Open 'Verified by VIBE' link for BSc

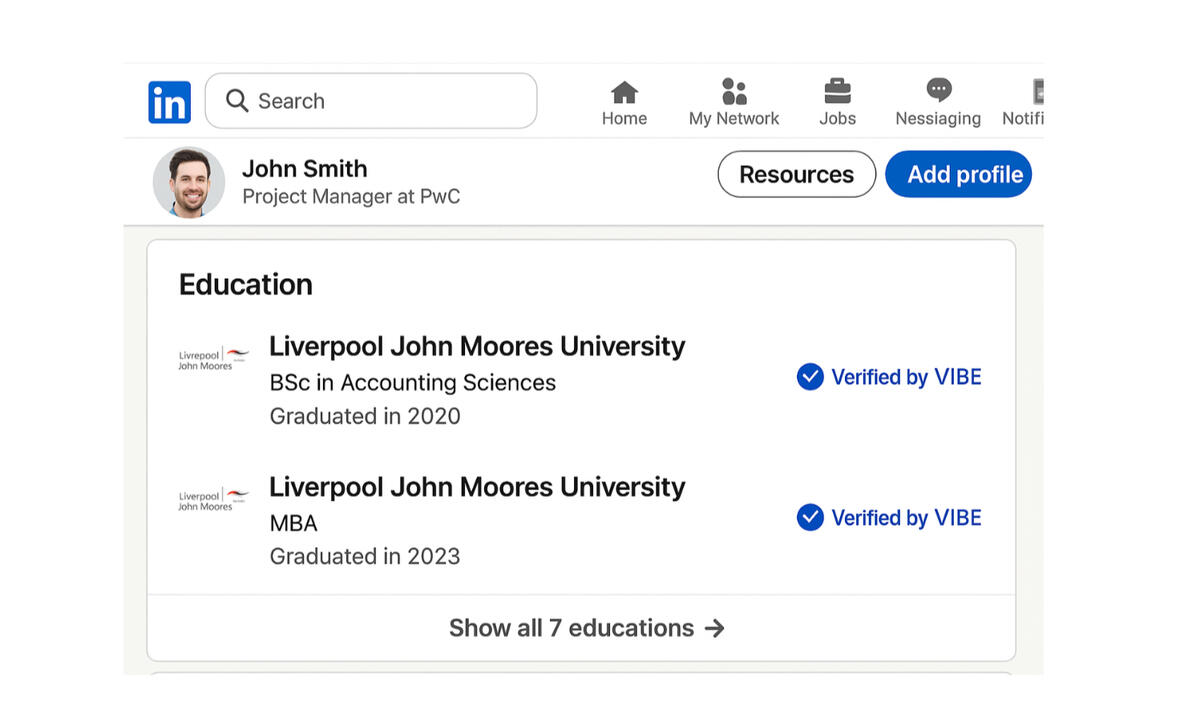pyautogui.click(x=907, y=377)
